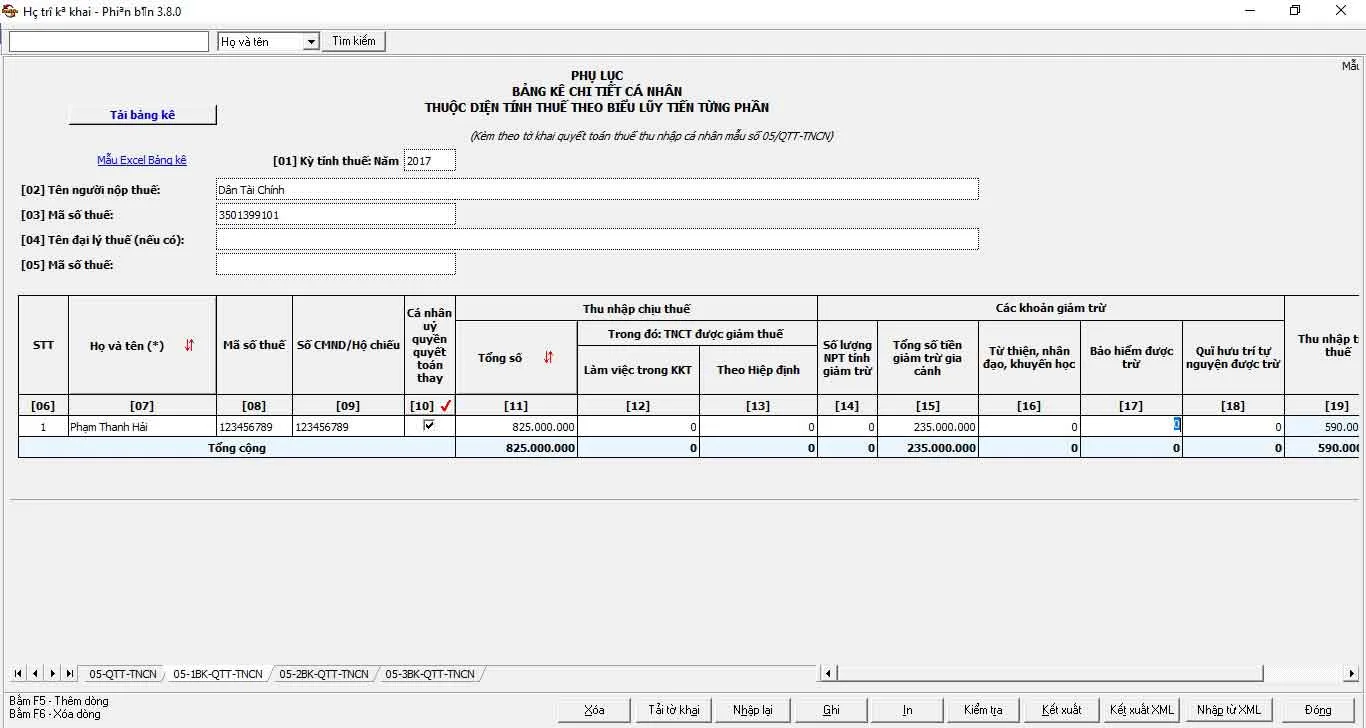
Task: Open the Họ và tên search criteria dropdown
Action: (309, 41)
